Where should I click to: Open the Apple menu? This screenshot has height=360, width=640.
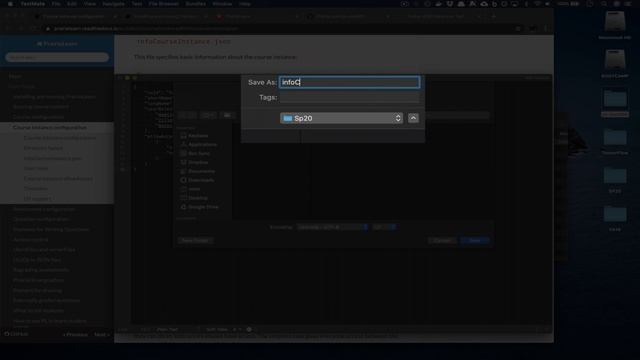10,4
